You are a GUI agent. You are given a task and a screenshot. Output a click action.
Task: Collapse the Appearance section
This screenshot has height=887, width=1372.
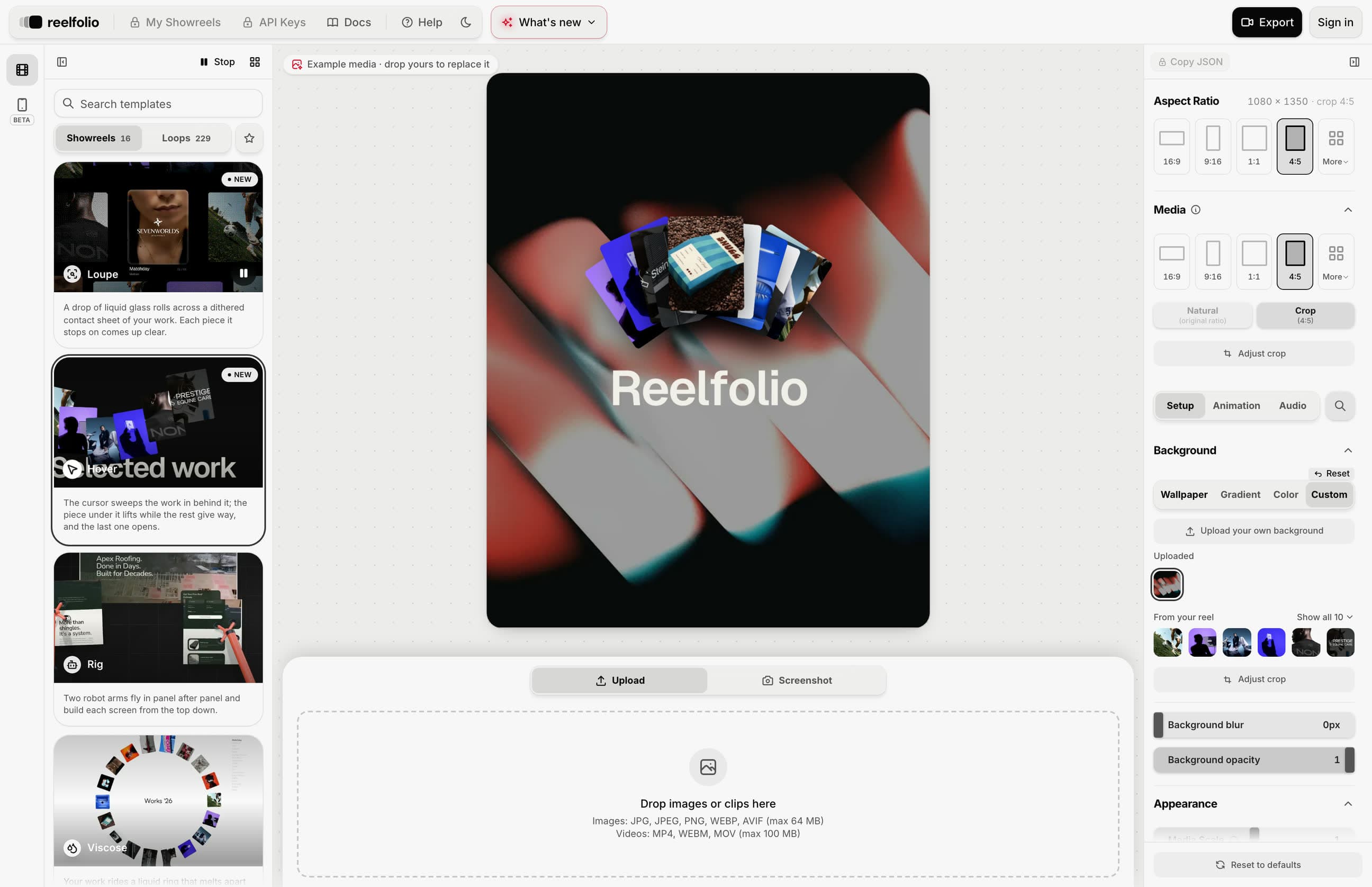click(x=1348, y=803)
